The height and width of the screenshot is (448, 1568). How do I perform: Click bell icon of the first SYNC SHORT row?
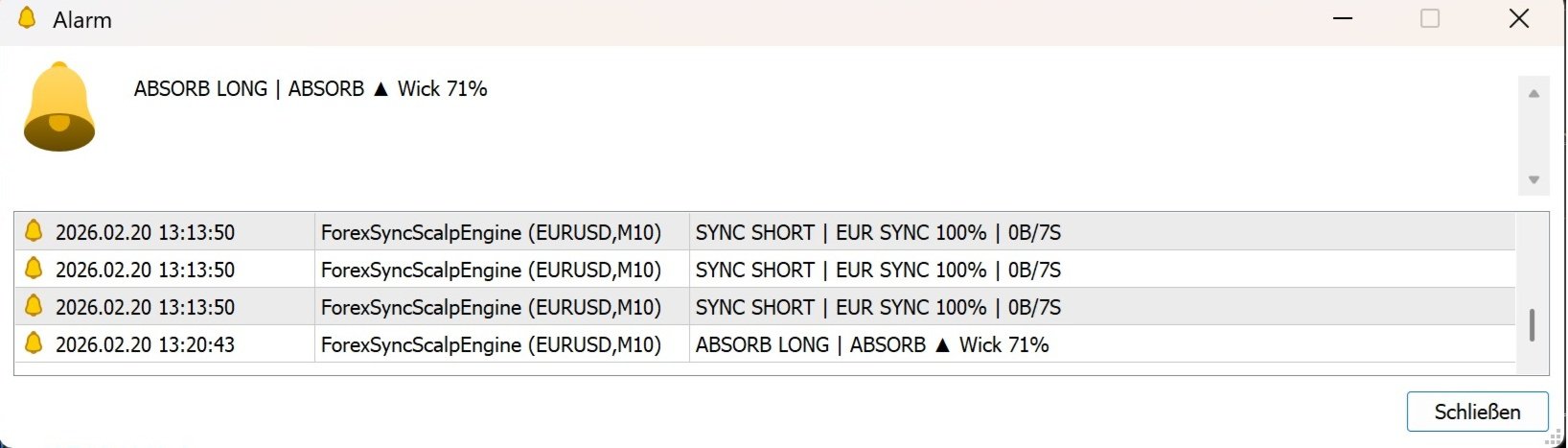coord(34,231)
